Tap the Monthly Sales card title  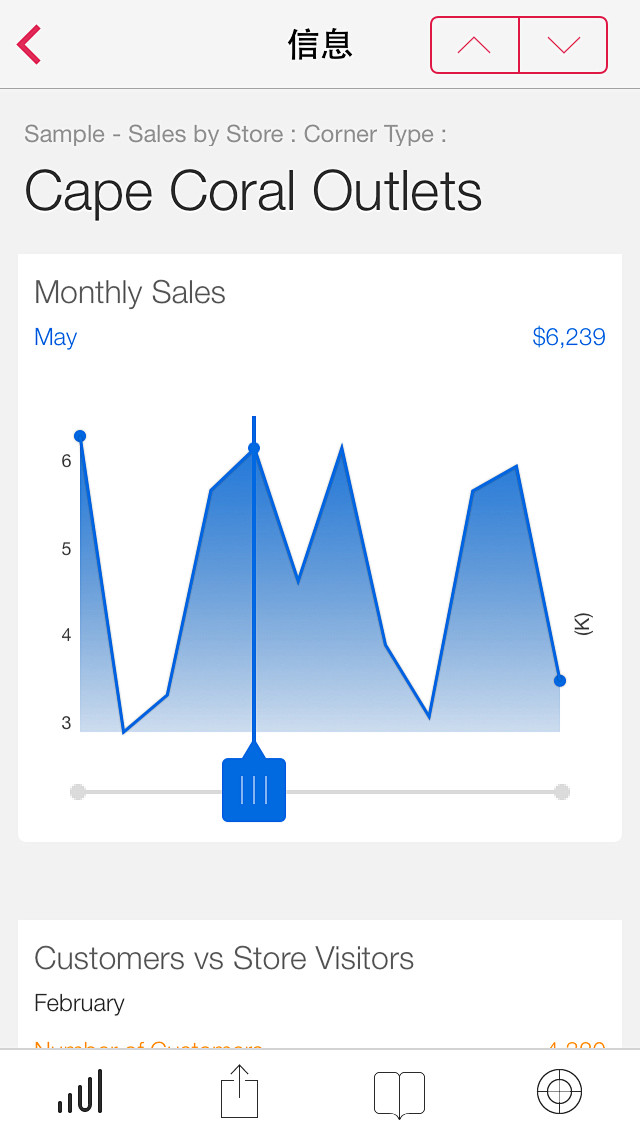(130, 293)
